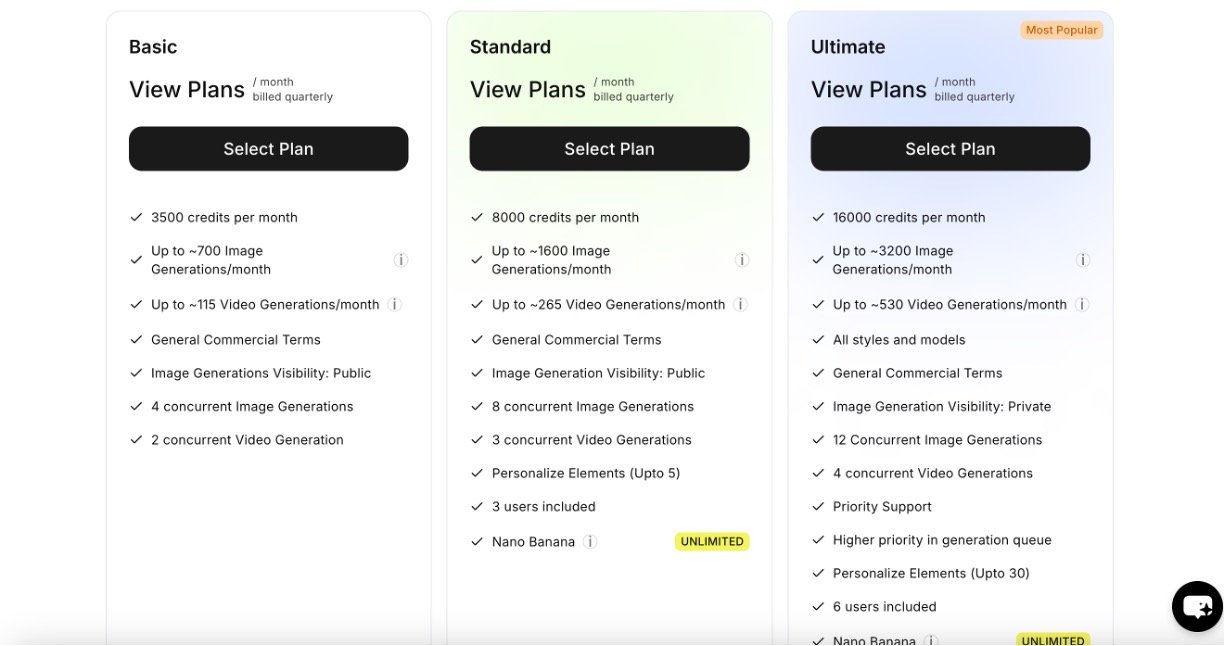Show info for ~265 Video Generations/month
The width and height of the screenshot is (1224, 646).
pos(741,305)
